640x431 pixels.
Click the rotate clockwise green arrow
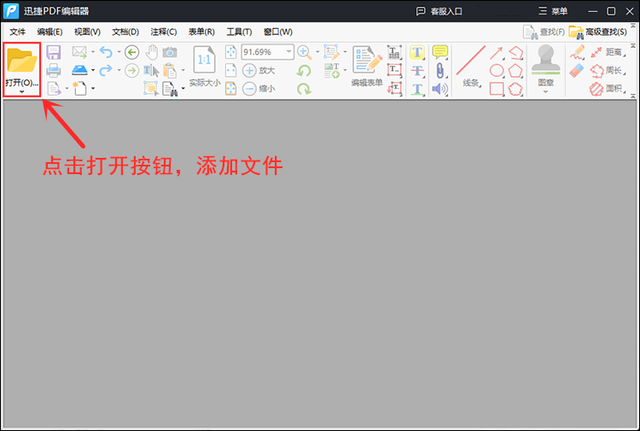304,89
